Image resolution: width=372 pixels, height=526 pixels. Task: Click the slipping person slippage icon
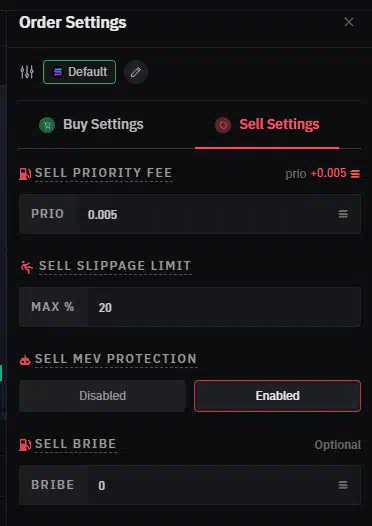click(x=26, y=267)
